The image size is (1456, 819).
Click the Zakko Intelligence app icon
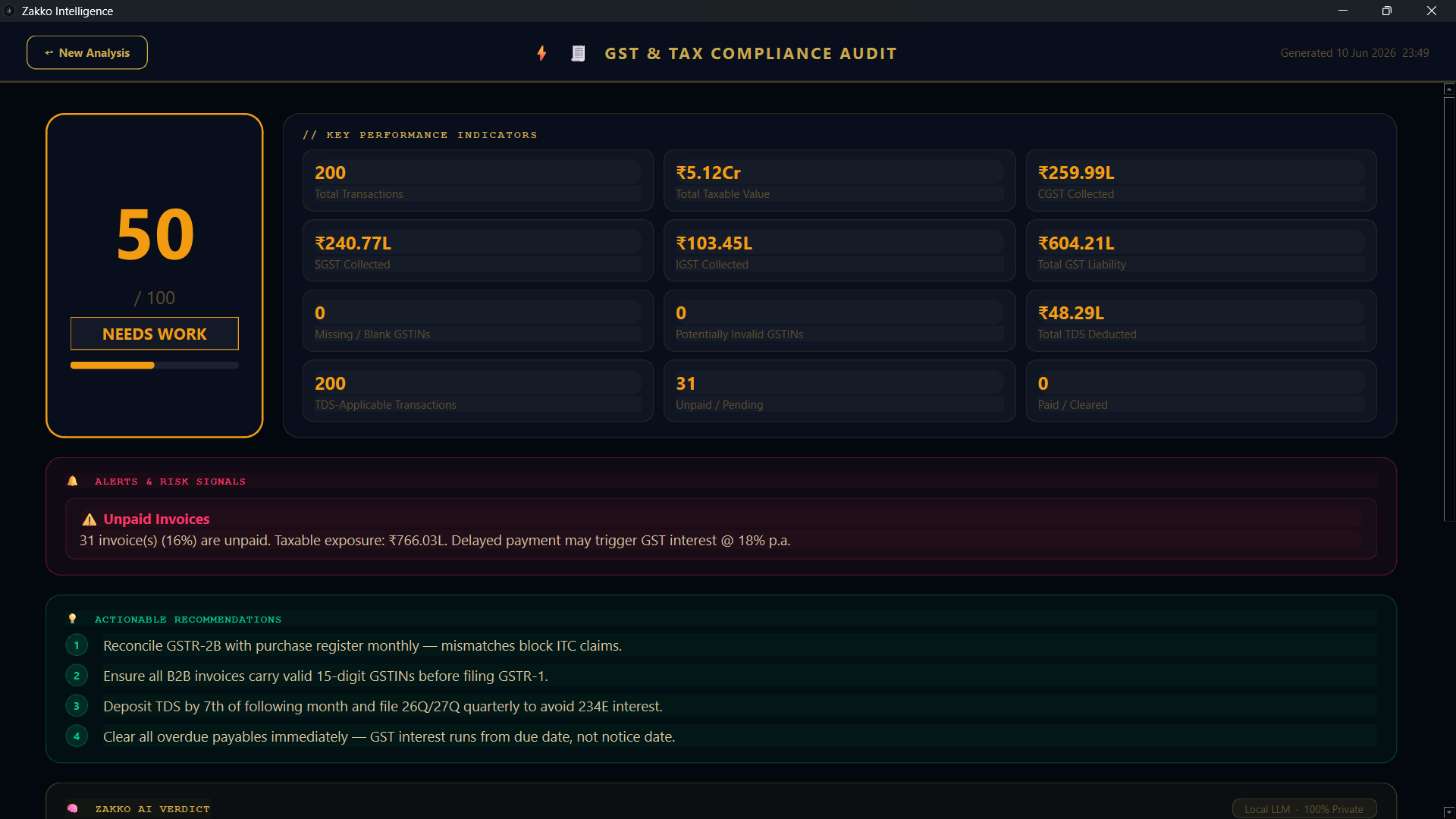tap(10, 11)
